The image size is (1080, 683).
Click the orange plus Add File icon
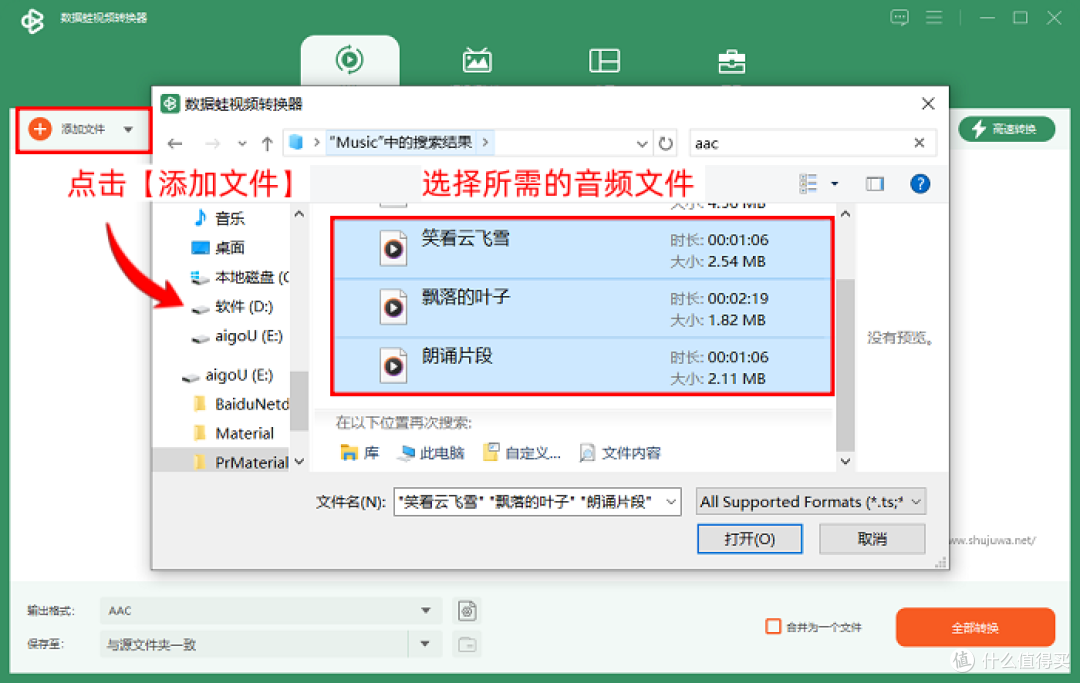[40, 129]
